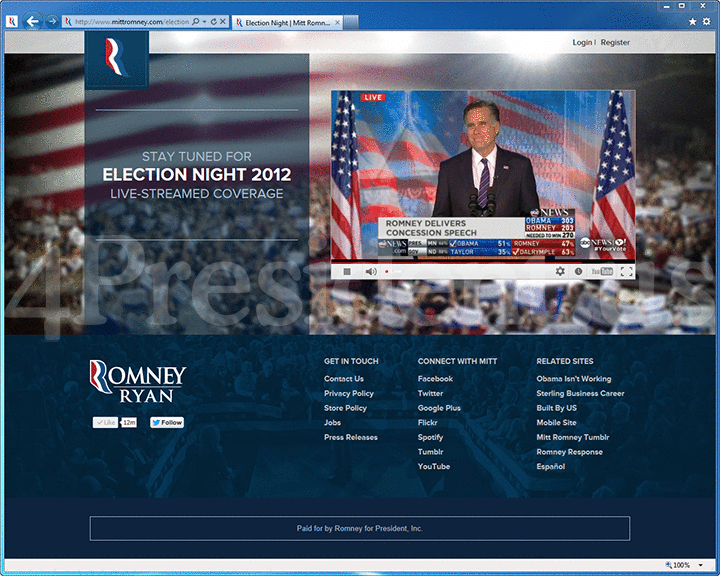Go forward with the browser forward arrow

[52, 21]
